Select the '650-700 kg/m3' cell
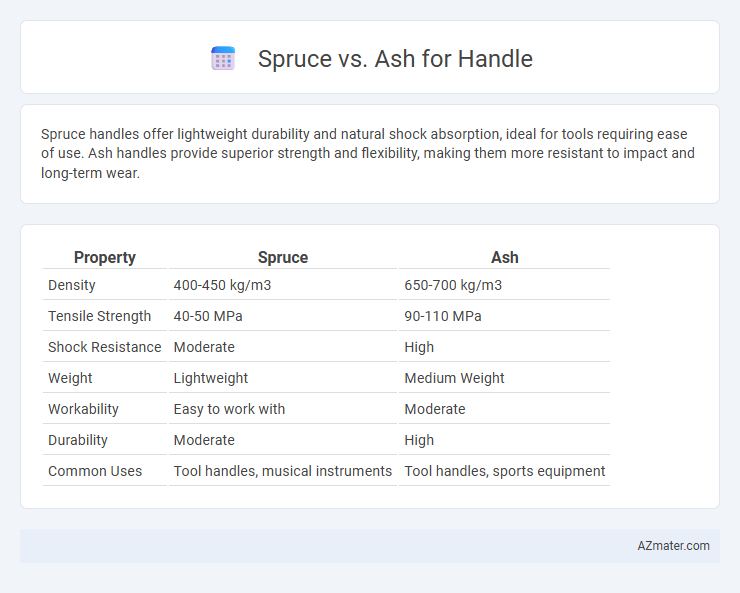 505,285
